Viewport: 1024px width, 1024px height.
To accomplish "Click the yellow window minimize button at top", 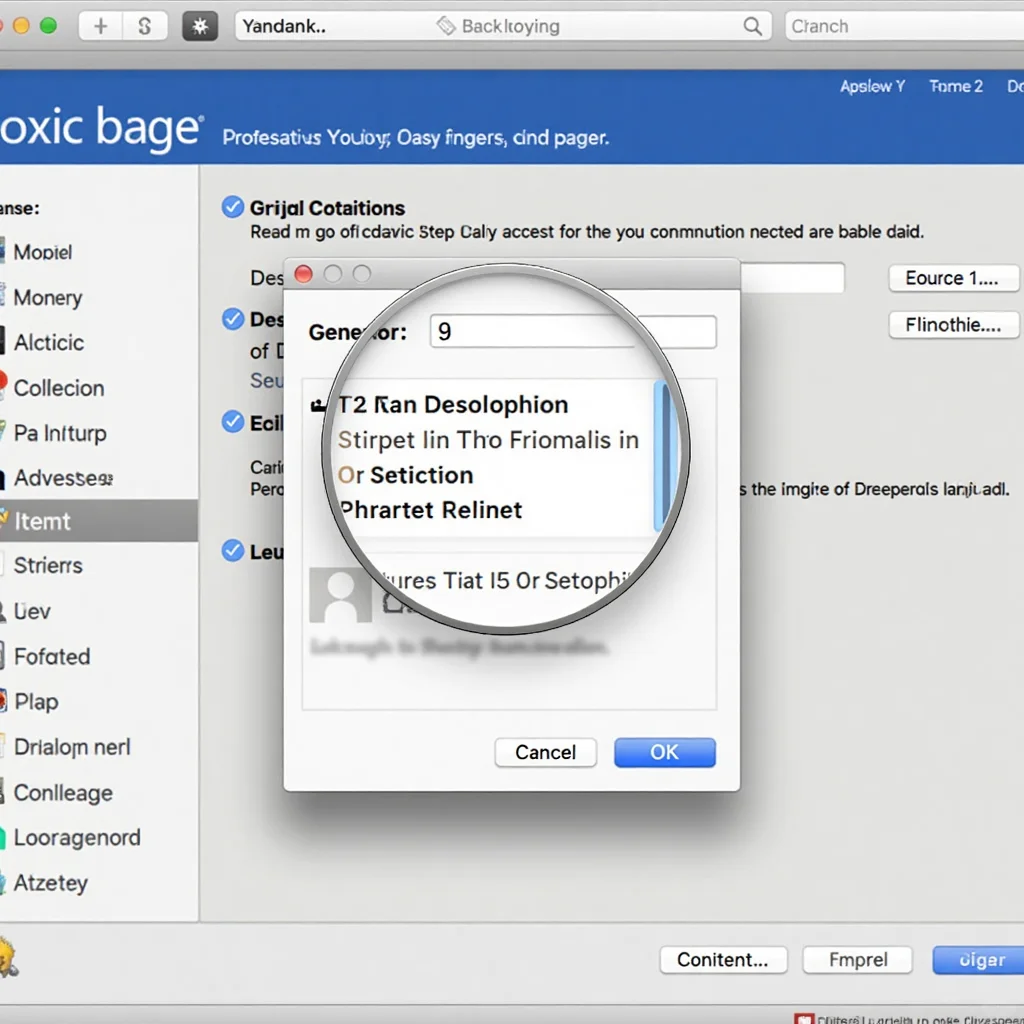I will click(x=22, y=26).
